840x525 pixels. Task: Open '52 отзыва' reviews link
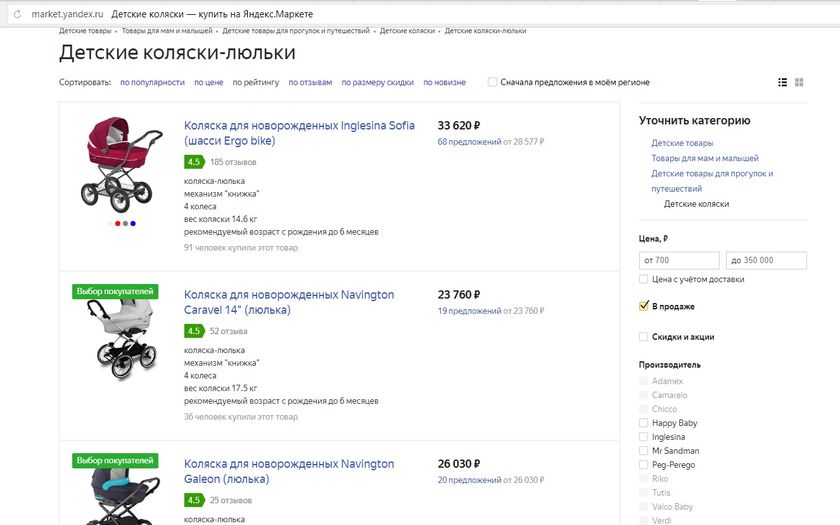tap(229, 331)
